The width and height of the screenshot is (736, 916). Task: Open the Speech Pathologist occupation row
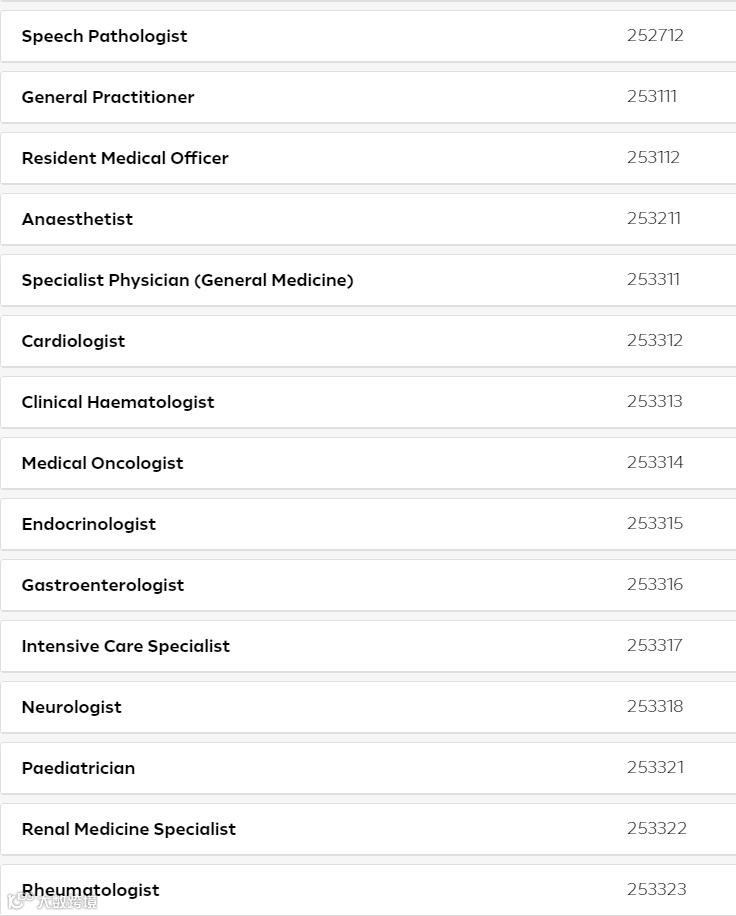pyautogui.click(x=105, y=36)
